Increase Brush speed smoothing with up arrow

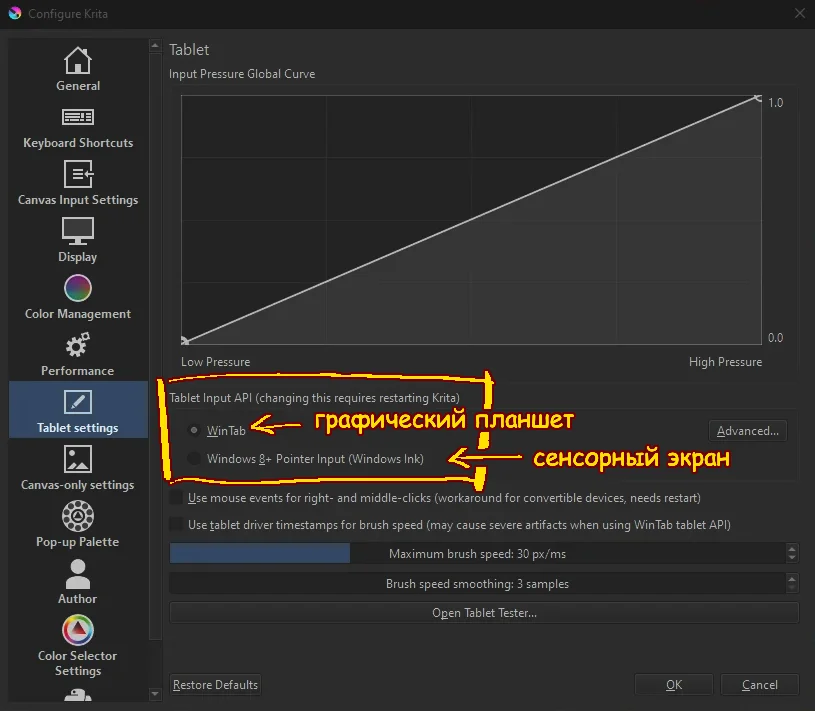click(x=792, y=578)
